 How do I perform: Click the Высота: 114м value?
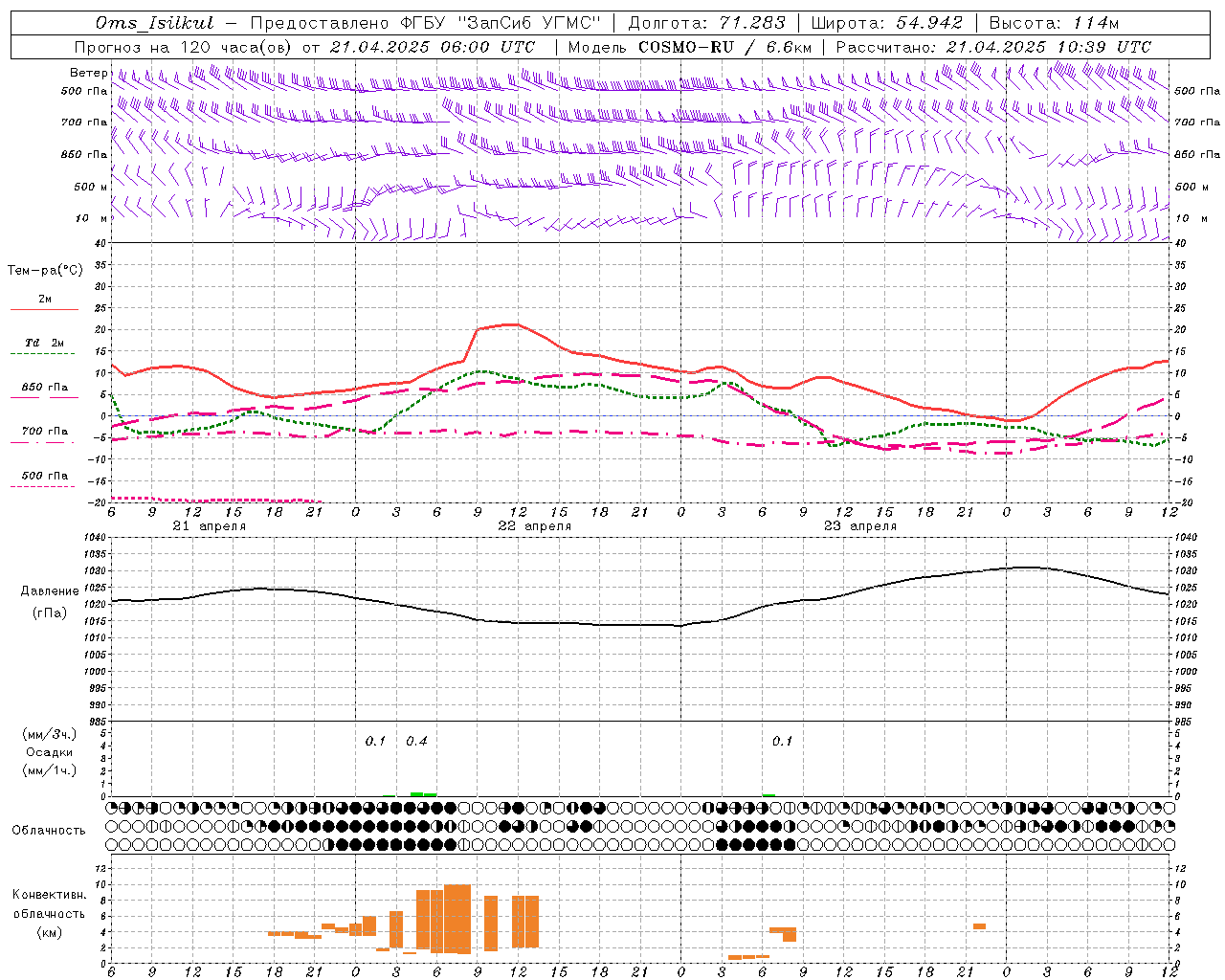[x=1054, y=23]
